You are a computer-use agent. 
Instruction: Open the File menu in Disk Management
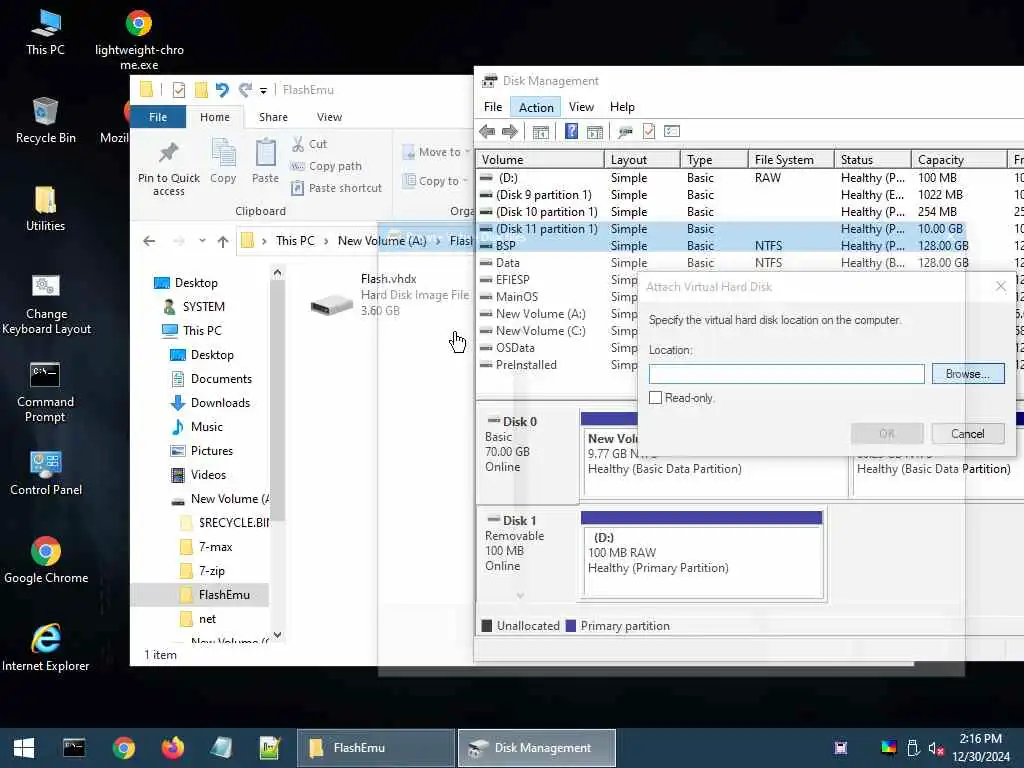[493, 107]
